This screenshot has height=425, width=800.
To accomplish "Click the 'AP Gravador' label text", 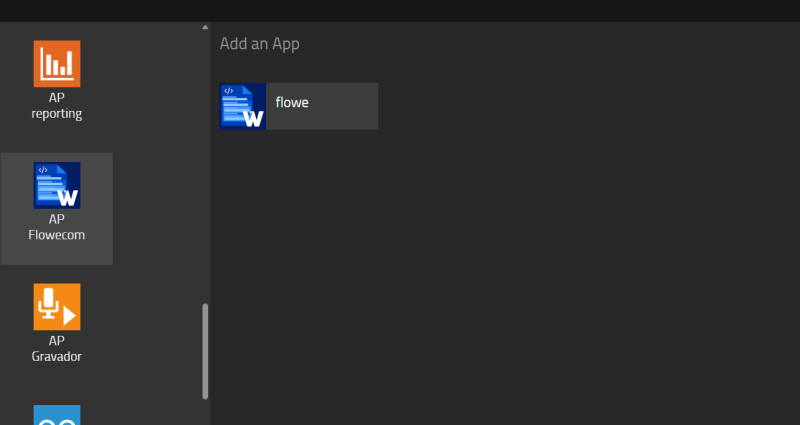I will pyautogui.click(x=57, y=348).
